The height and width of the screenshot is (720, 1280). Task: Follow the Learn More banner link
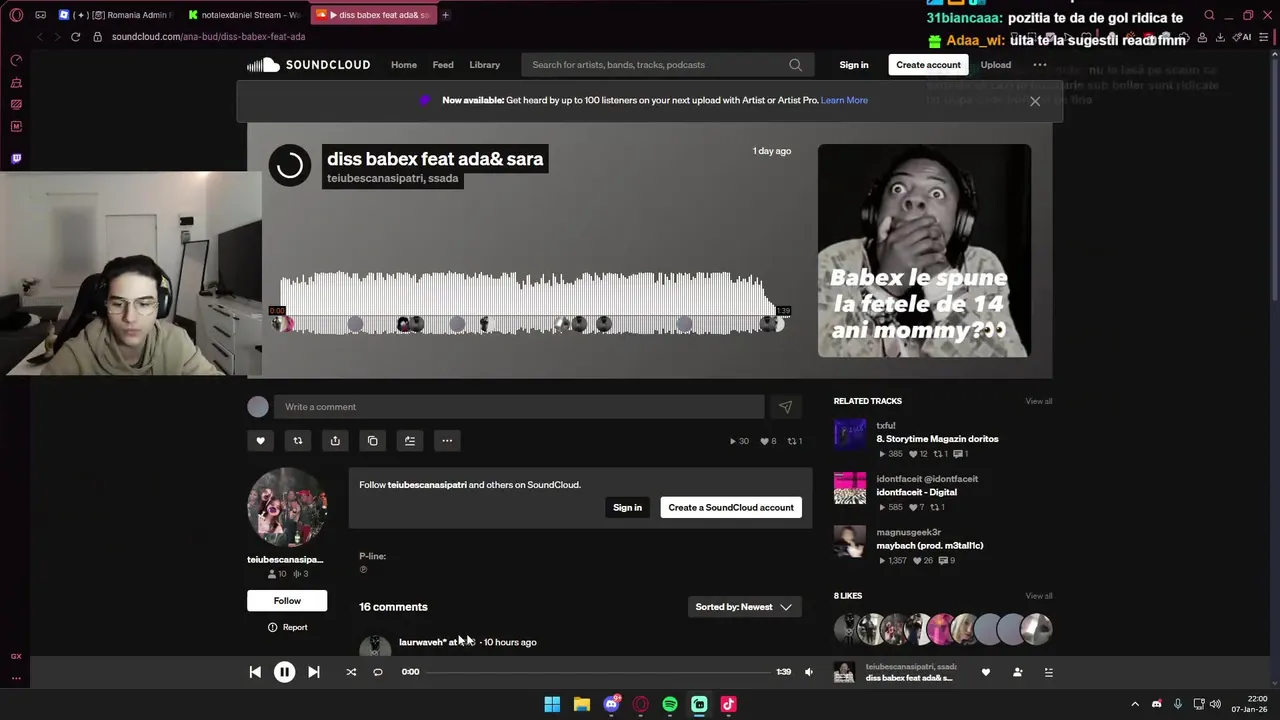coord(844,100)
